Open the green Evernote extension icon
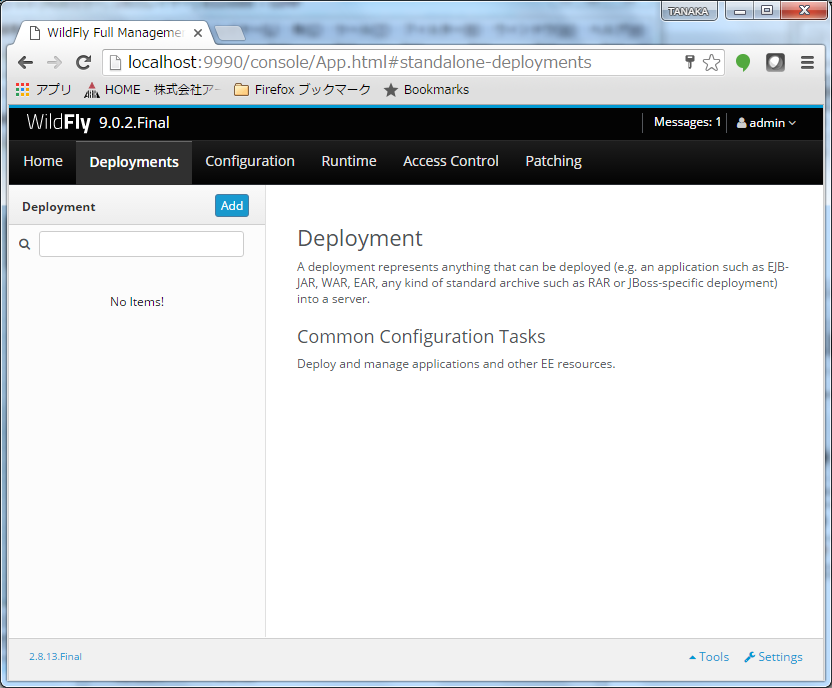 coord(743,63)
